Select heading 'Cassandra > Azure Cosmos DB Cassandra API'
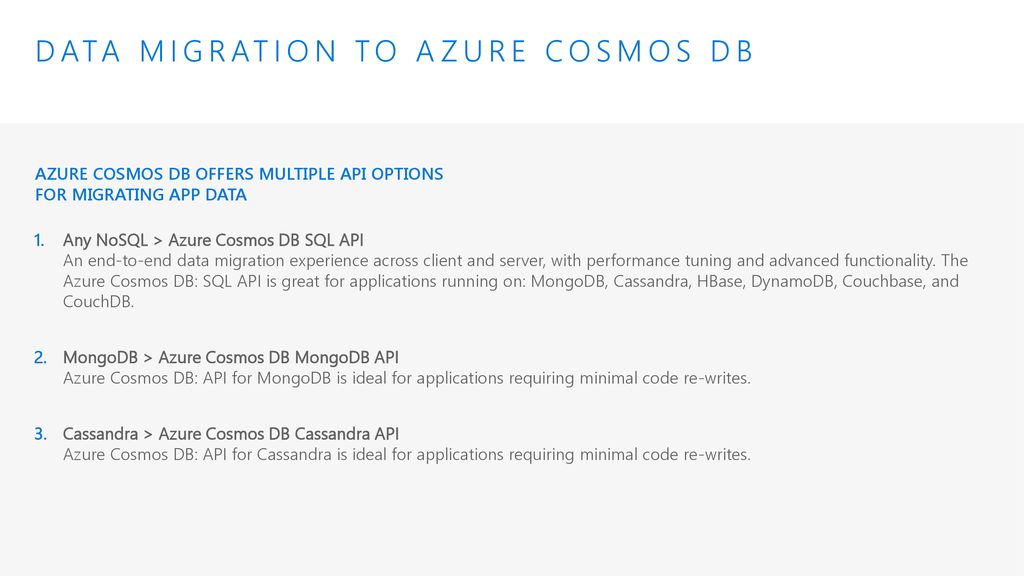 click(231, 434)
